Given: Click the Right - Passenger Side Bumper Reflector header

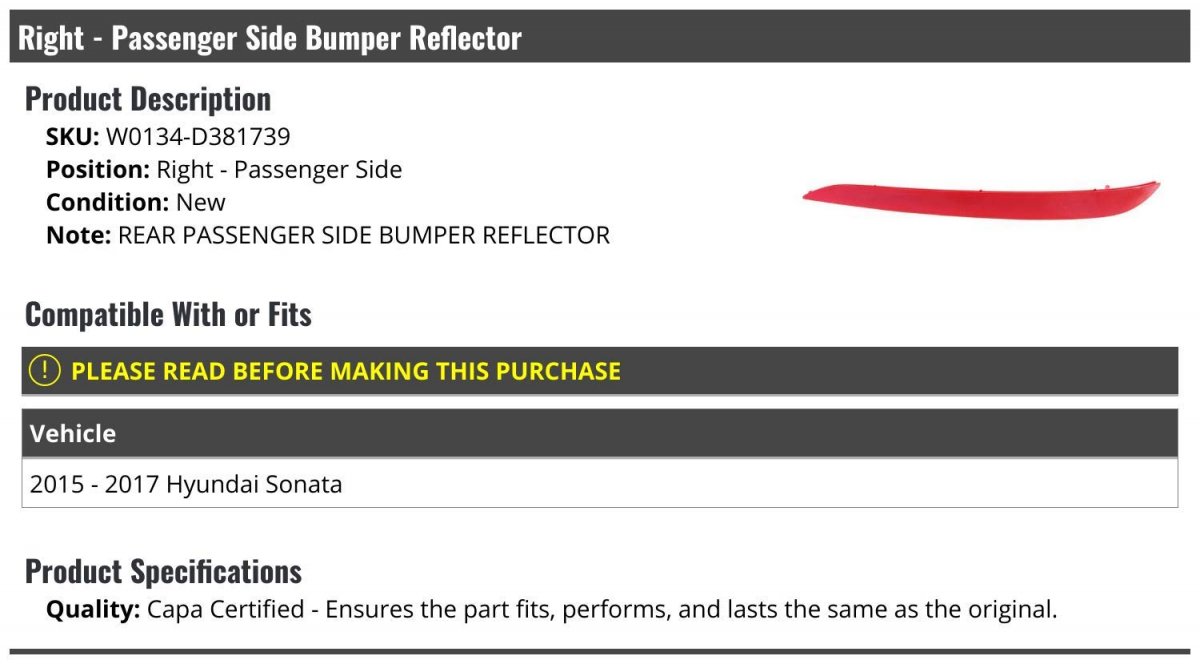Looking at the screenshot, I should tap(600, 38).
